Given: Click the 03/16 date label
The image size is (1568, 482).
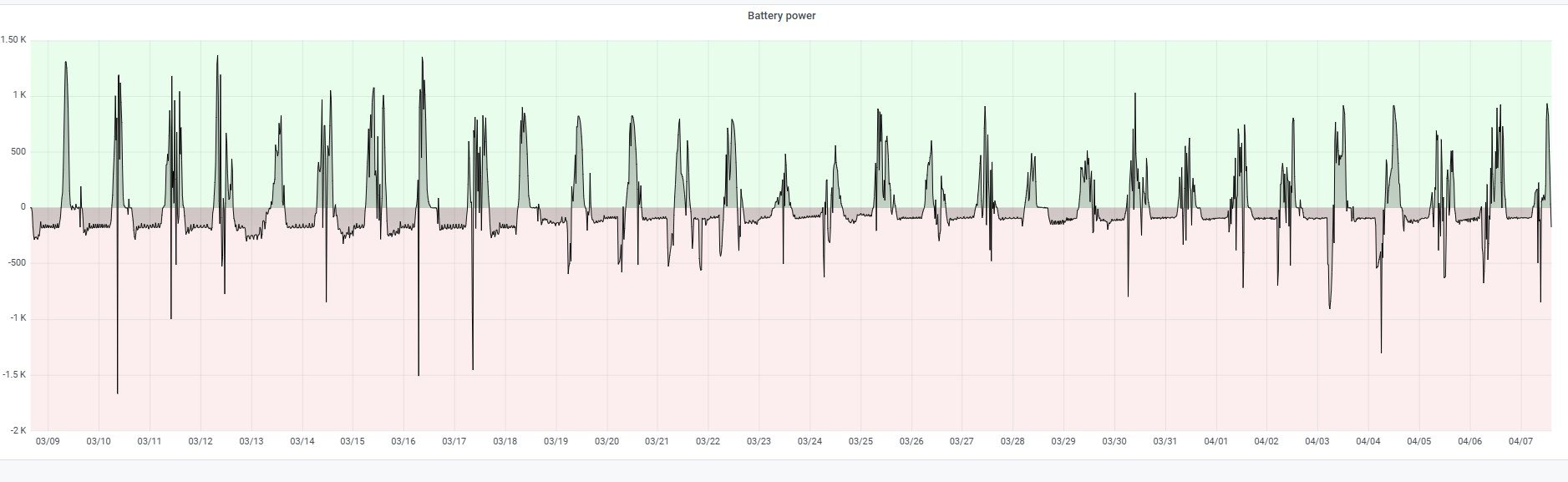Looking at the screenshot, I should [403, 441].
